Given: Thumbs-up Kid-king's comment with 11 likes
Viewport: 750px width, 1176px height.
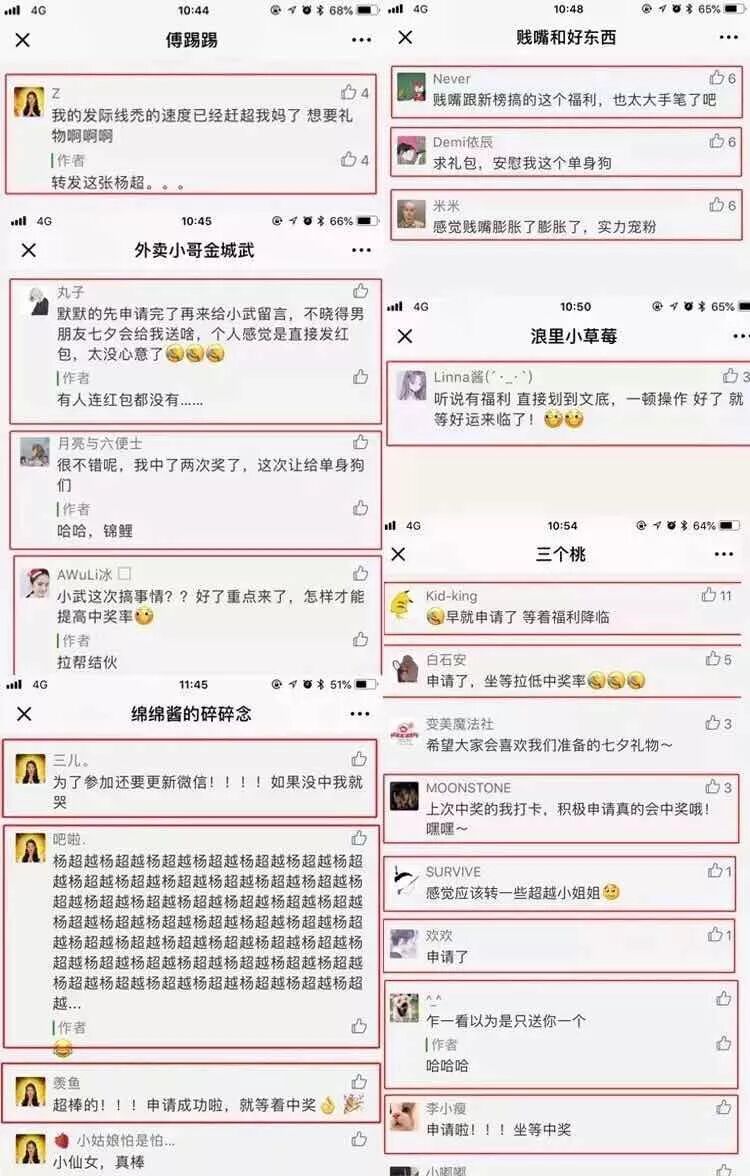Looking at the screenshot, I should click(x=709, y=595).
